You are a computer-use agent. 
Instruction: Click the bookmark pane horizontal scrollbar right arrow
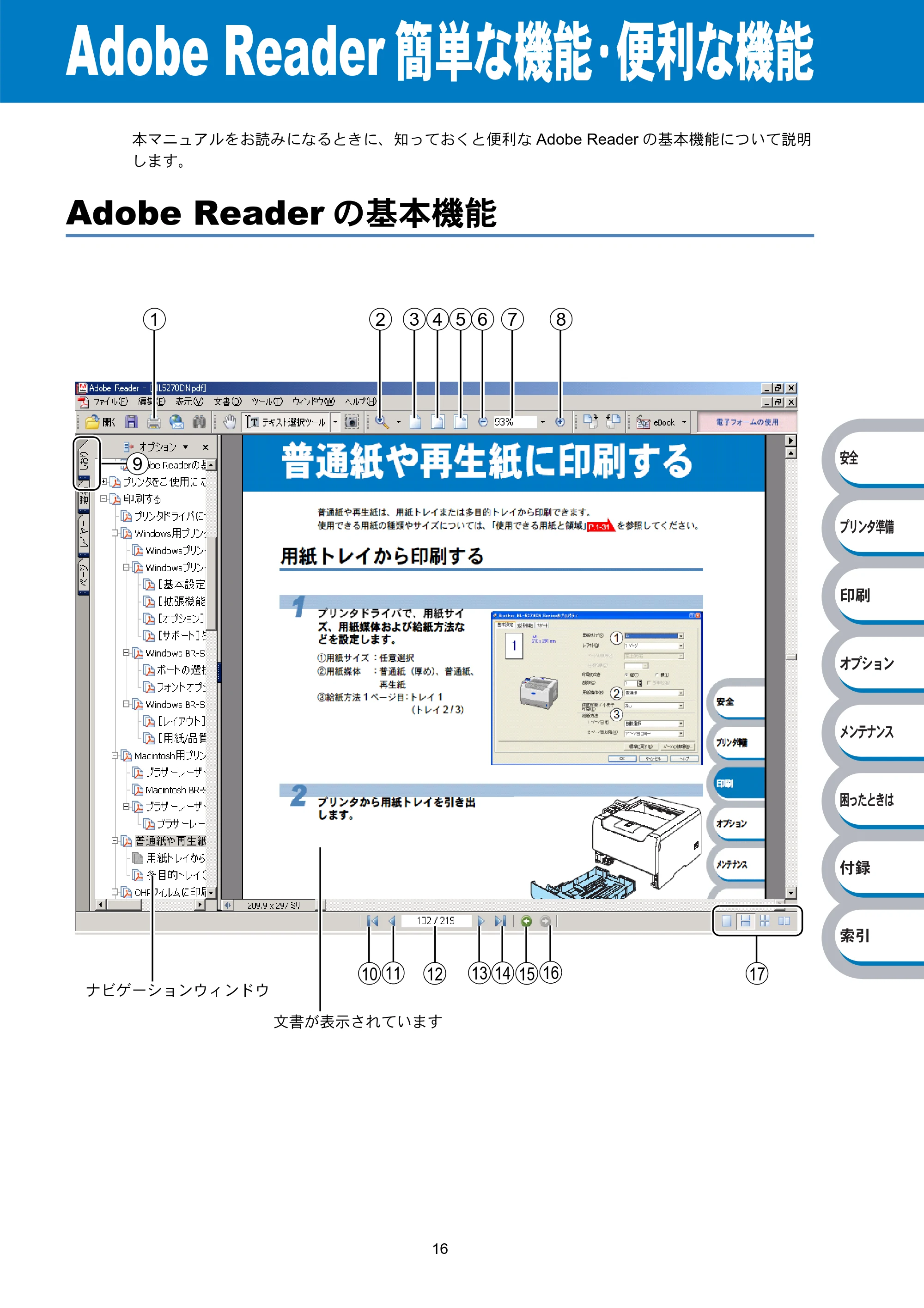pos(200,905)
